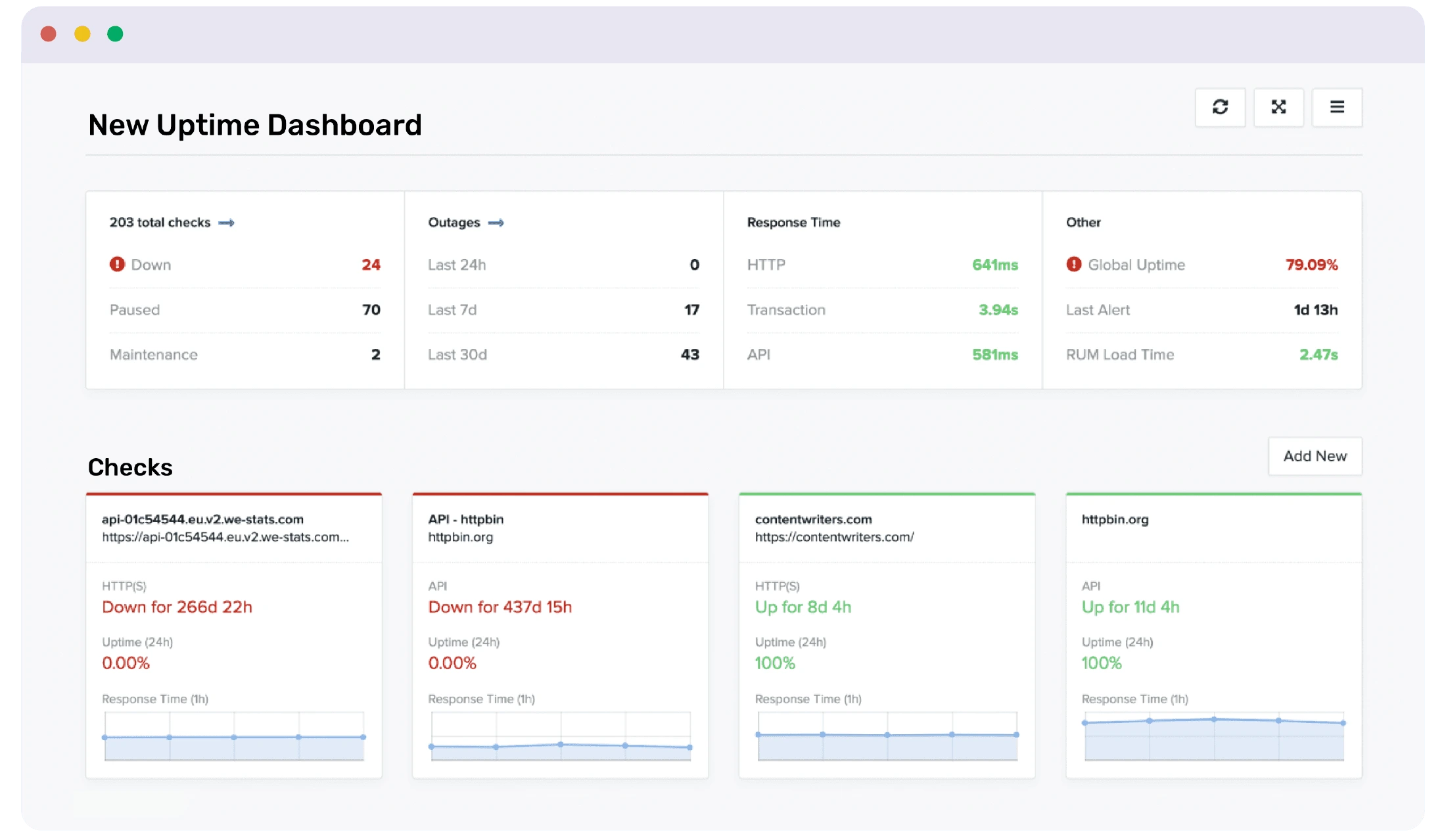This screenshot has width=1446, height=840.
Task: Click the Down for 437d 15h status
Action: pyautogui.click(x=500, y=607)
